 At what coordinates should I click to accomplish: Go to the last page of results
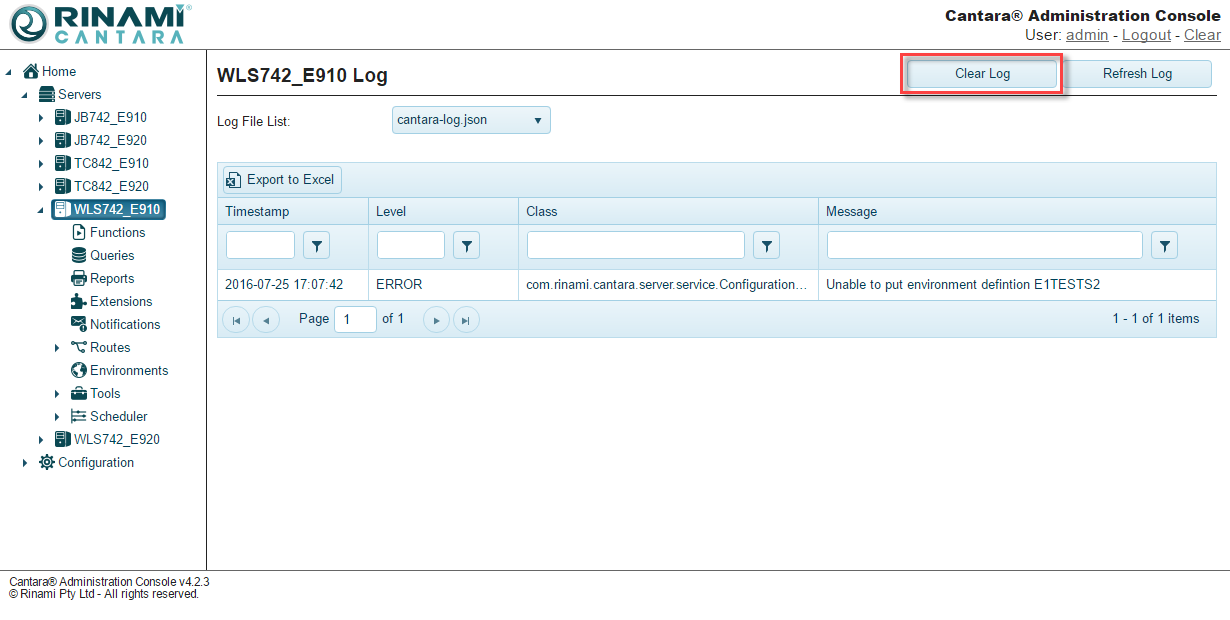pos(466,320)
